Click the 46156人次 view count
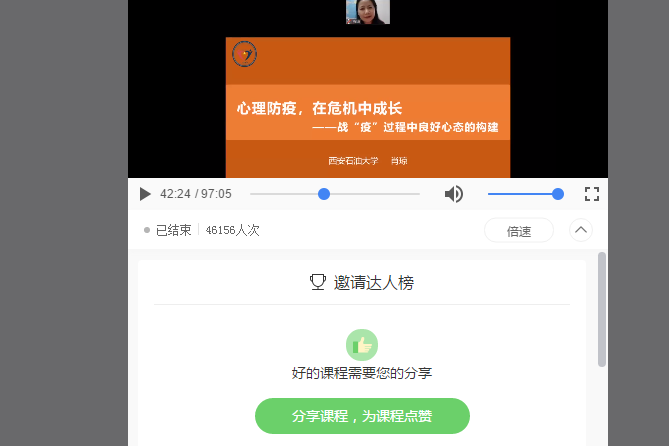This screenshot has height=446, width=669. click(x=232, y=230)
